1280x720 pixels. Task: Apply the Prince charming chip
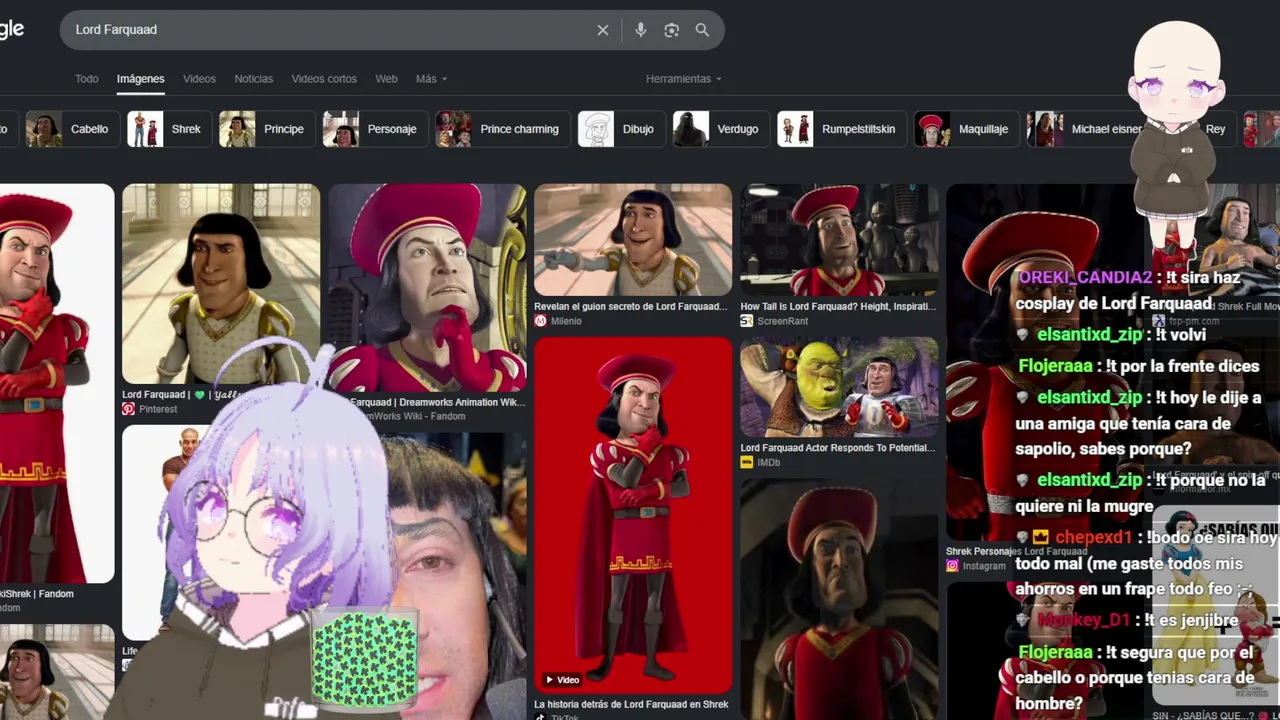coord(502,129)
